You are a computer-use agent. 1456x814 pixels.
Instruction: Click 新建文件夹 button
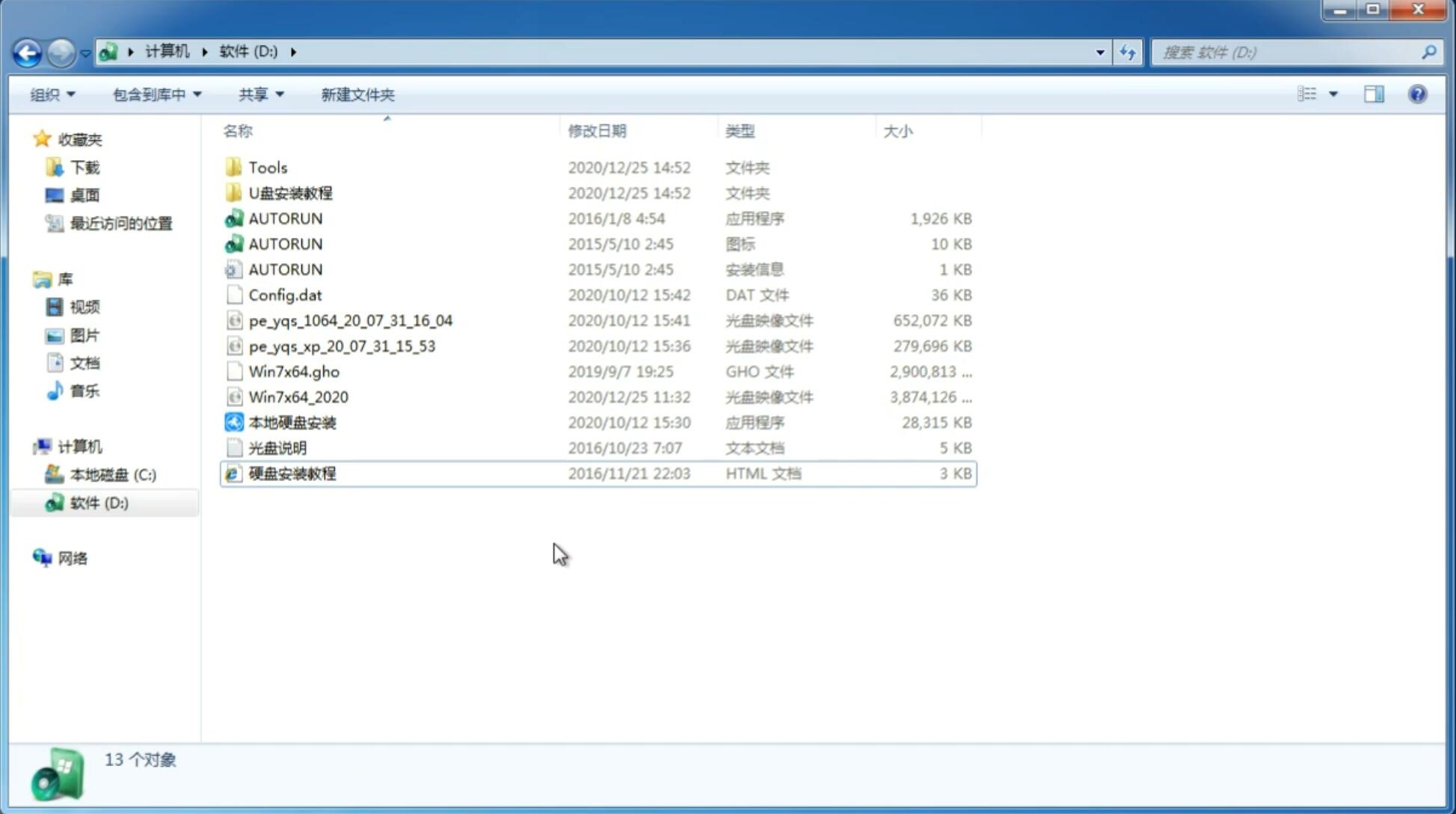357,94
